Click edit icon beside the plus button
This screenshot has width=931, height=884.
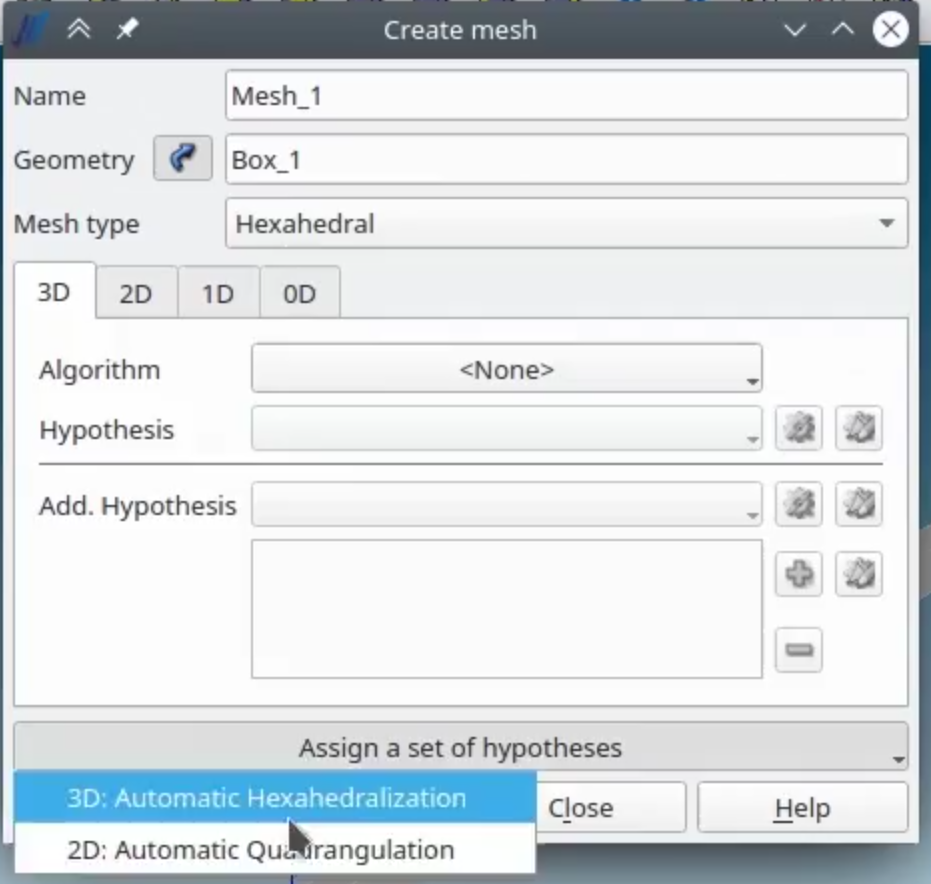tap(859, 574)
